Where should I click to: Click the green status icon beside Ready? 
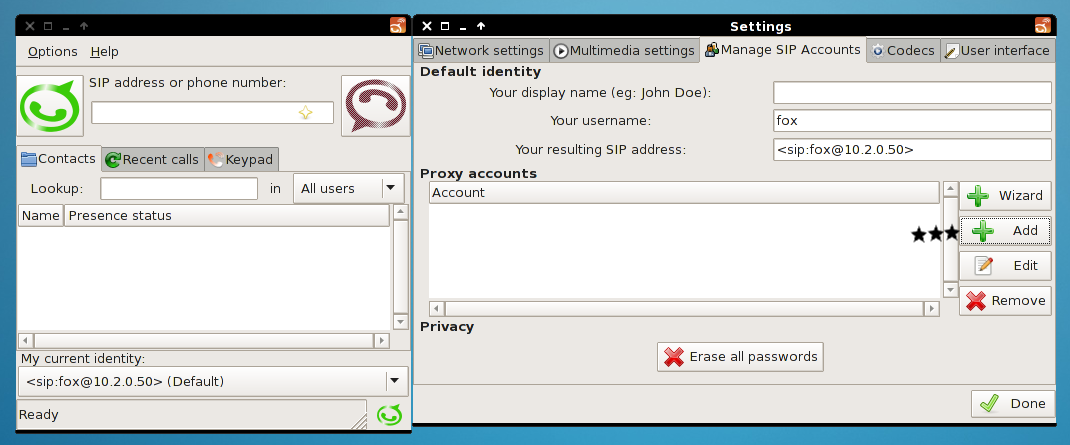coord(389,414)
